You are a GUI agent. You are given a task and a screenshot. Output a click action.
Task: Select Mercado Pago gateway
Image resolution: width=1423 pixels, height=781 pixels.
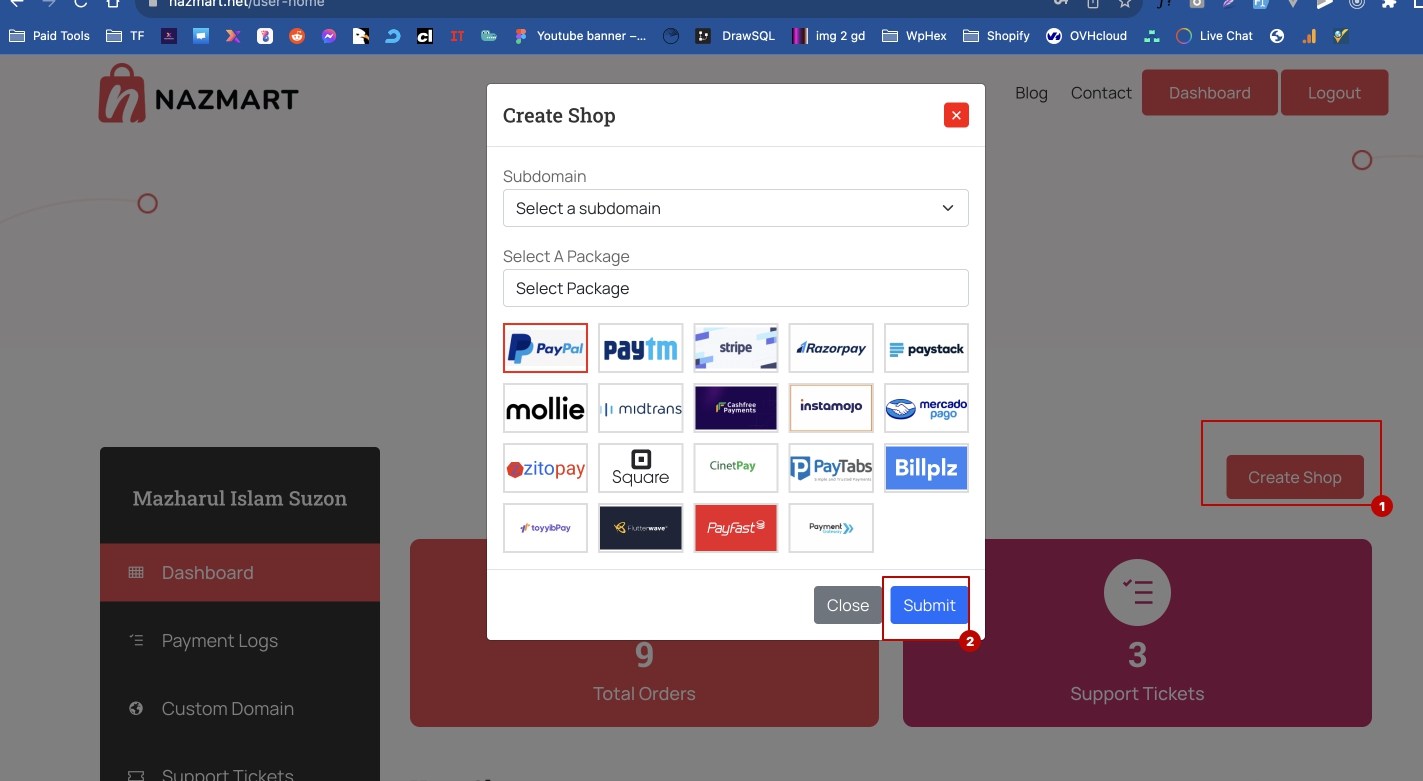[x=926, y=408]
